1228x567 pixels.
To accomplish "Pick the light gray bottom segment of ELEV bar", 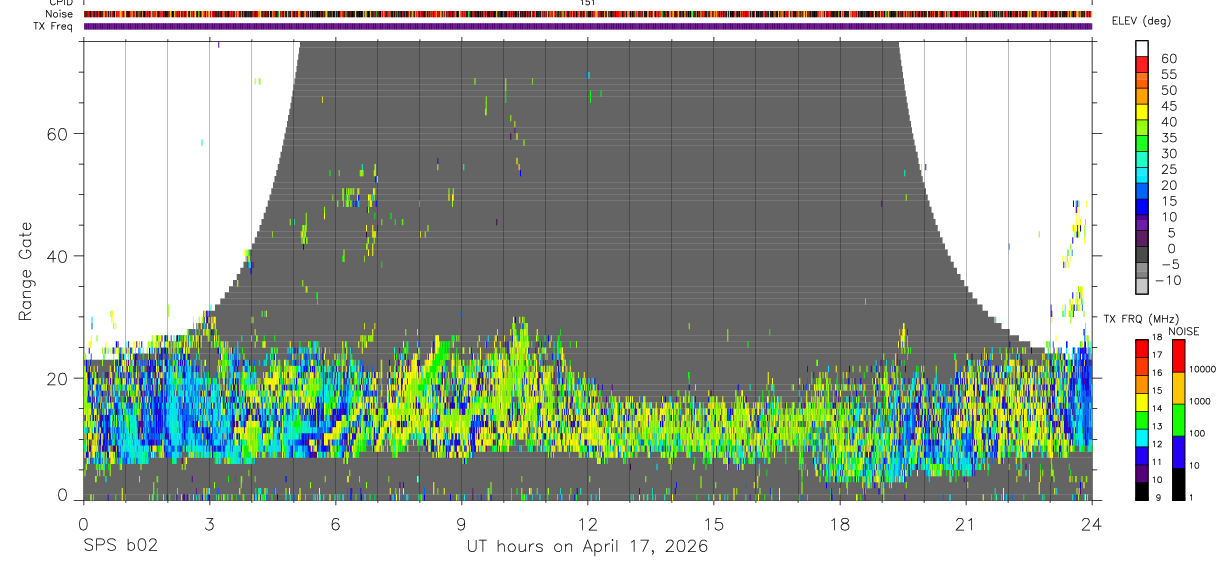I will coord(1141,286).
